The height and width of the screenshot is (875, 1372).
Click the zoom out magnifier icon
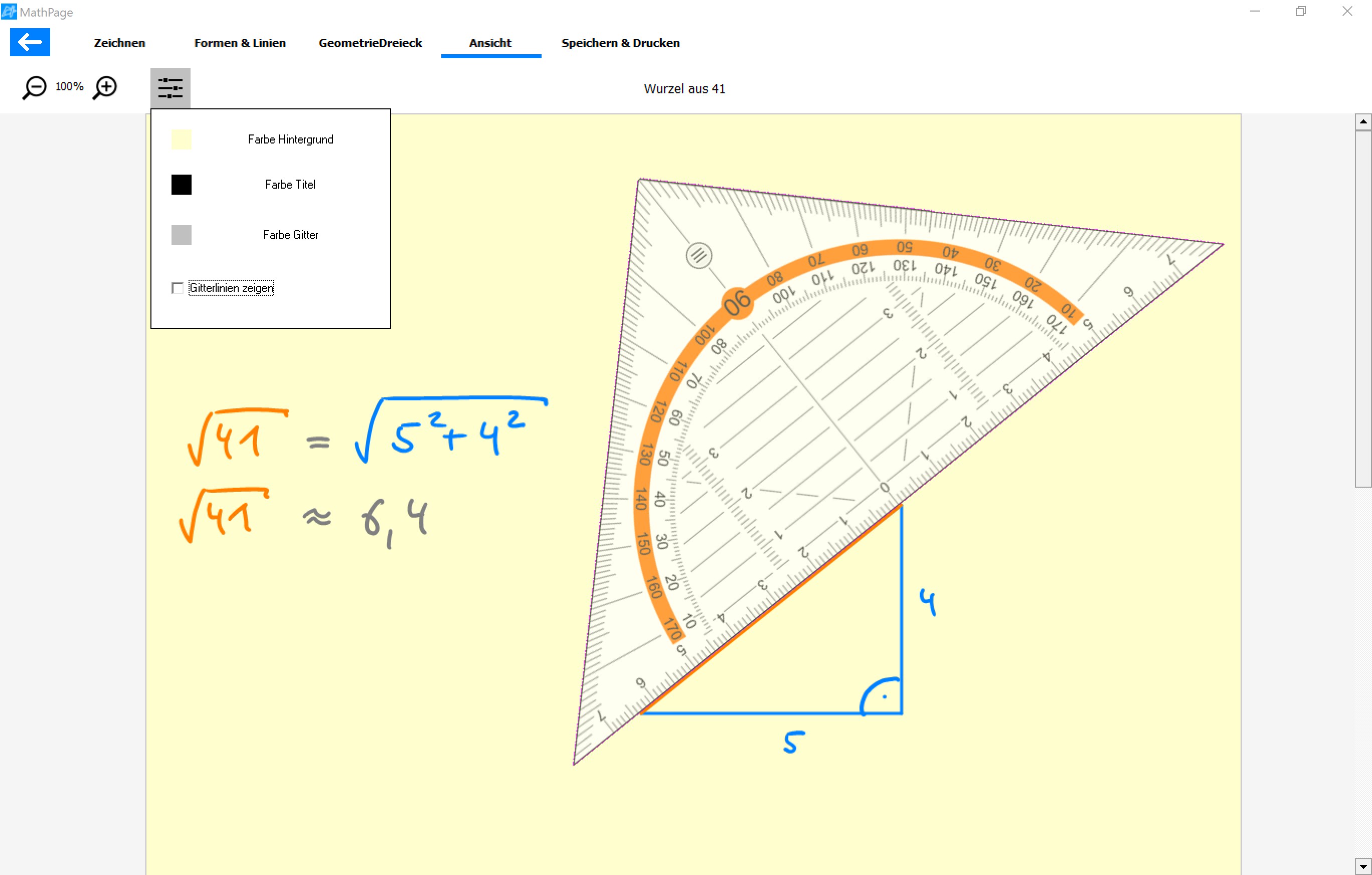[x=35, y=88]
